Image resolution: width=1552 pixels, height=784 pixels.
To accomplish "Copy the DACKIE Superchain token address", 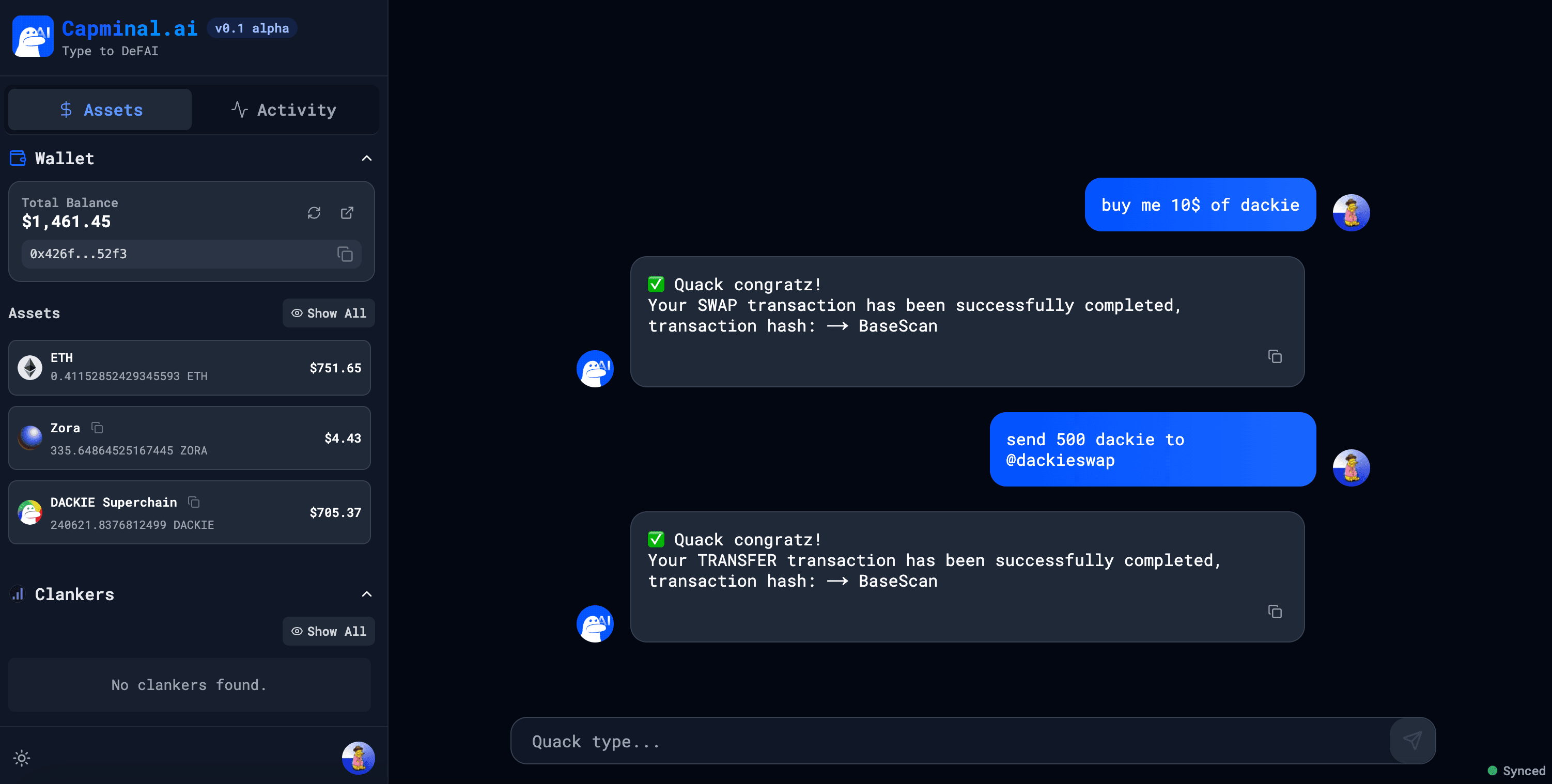I will [194, 501].
